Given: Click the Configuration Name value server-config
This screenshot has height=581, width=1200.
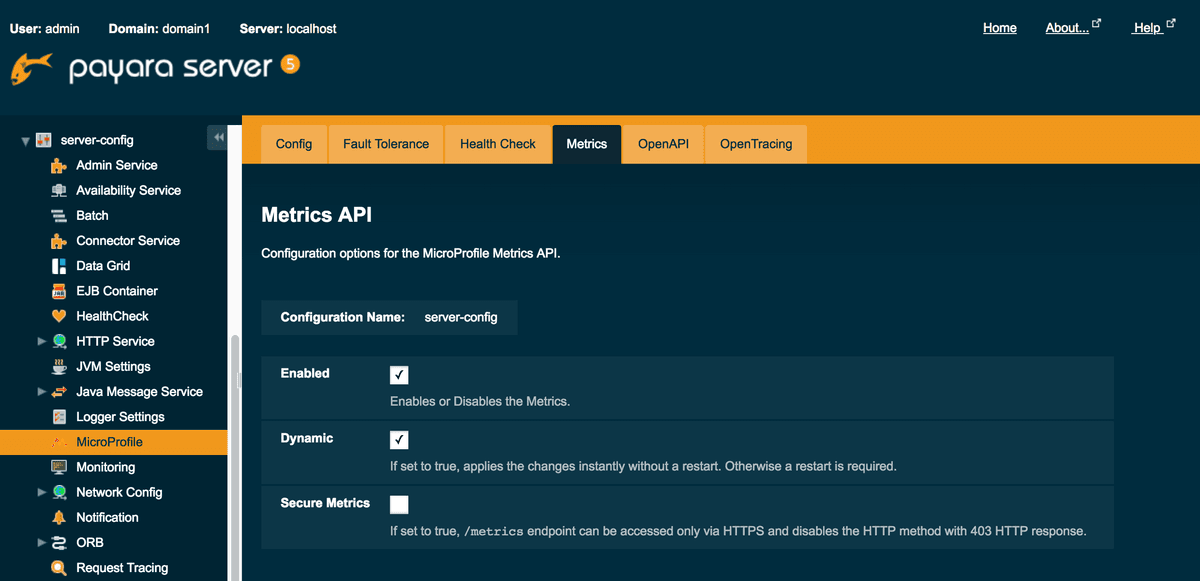Looking at the screenshot, I should coord(461,317).
